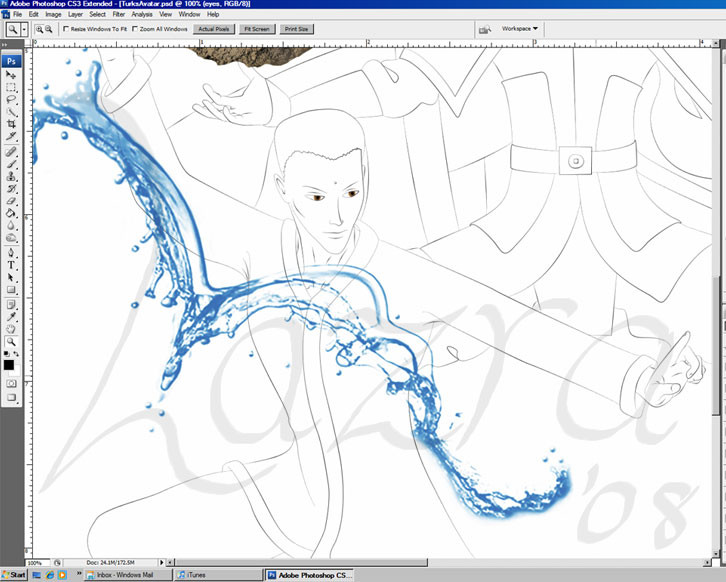Select the Clone Stamp tool

click(x=11, y=176)
